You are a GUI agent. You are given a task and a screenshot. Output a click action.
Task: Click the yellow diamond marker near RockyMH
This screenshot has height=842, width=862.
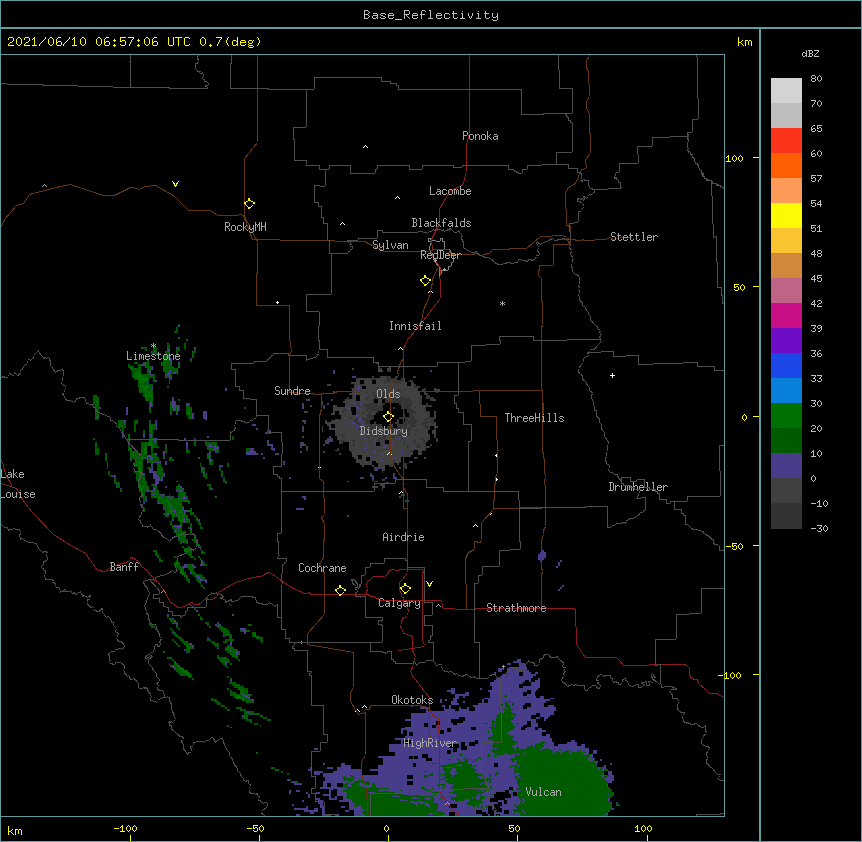point(249,204)
